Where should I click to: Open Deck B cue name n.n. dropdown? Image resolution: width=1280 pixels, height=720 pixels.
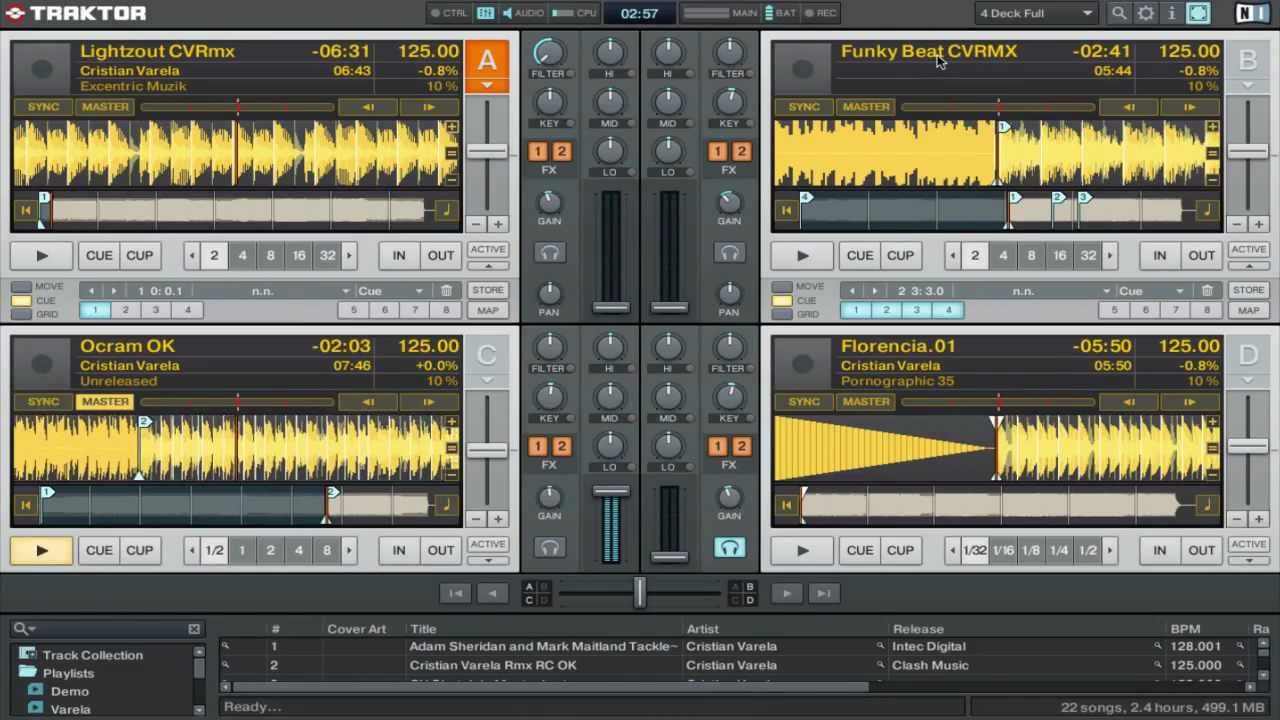(1027, 291)
